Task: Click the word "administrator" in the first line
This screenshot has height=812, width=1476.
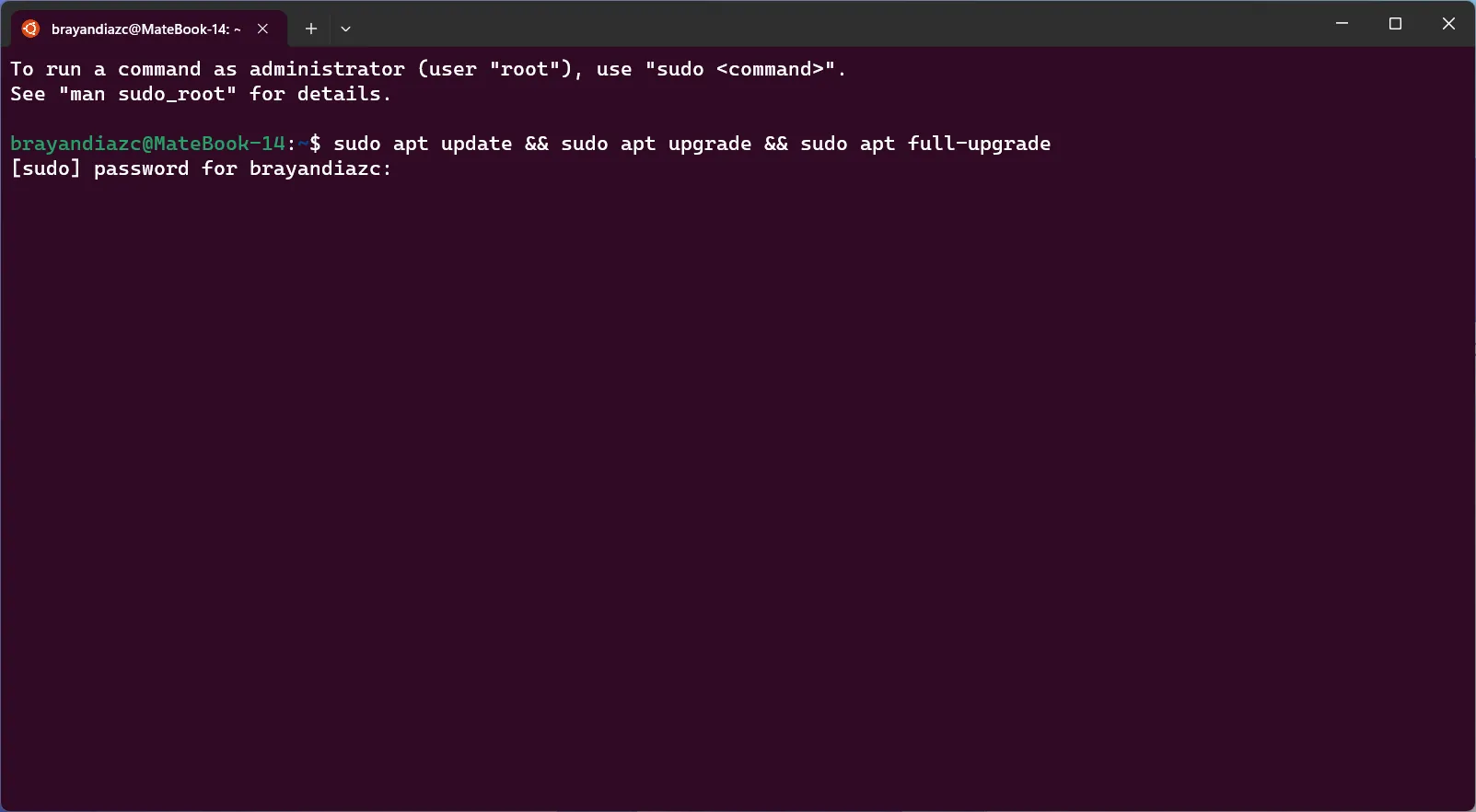Action: coord(327,69)
